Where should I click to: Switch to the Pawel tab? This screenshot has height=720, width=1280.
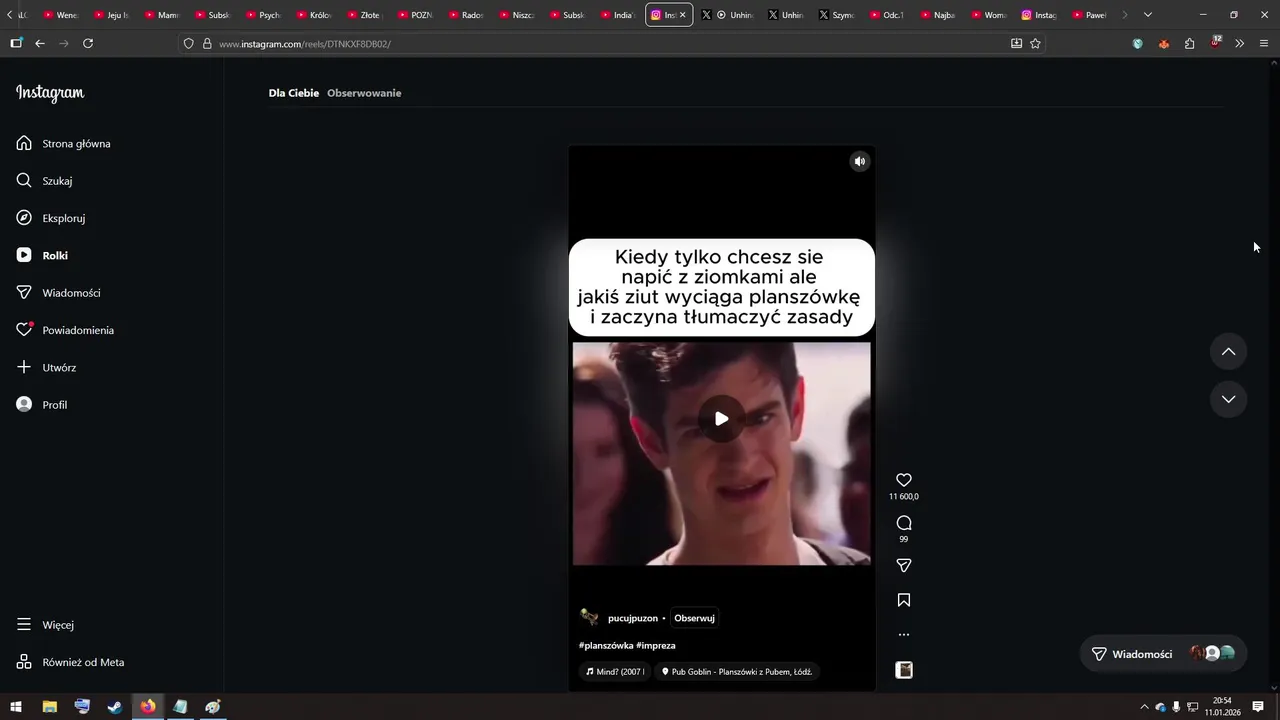click(1091, 15)
